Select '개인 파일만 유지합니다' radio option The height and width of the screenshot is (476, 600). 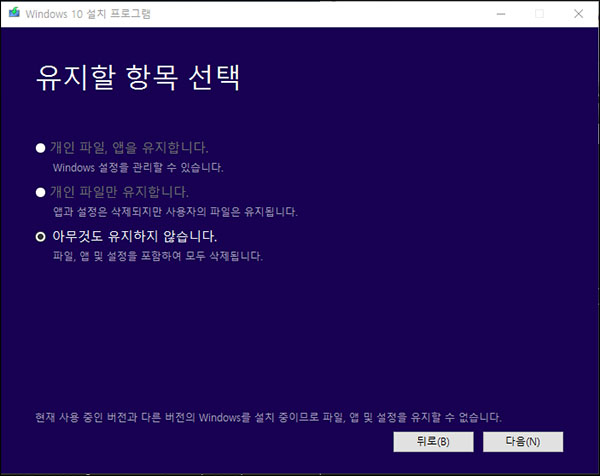pos(40,192)
